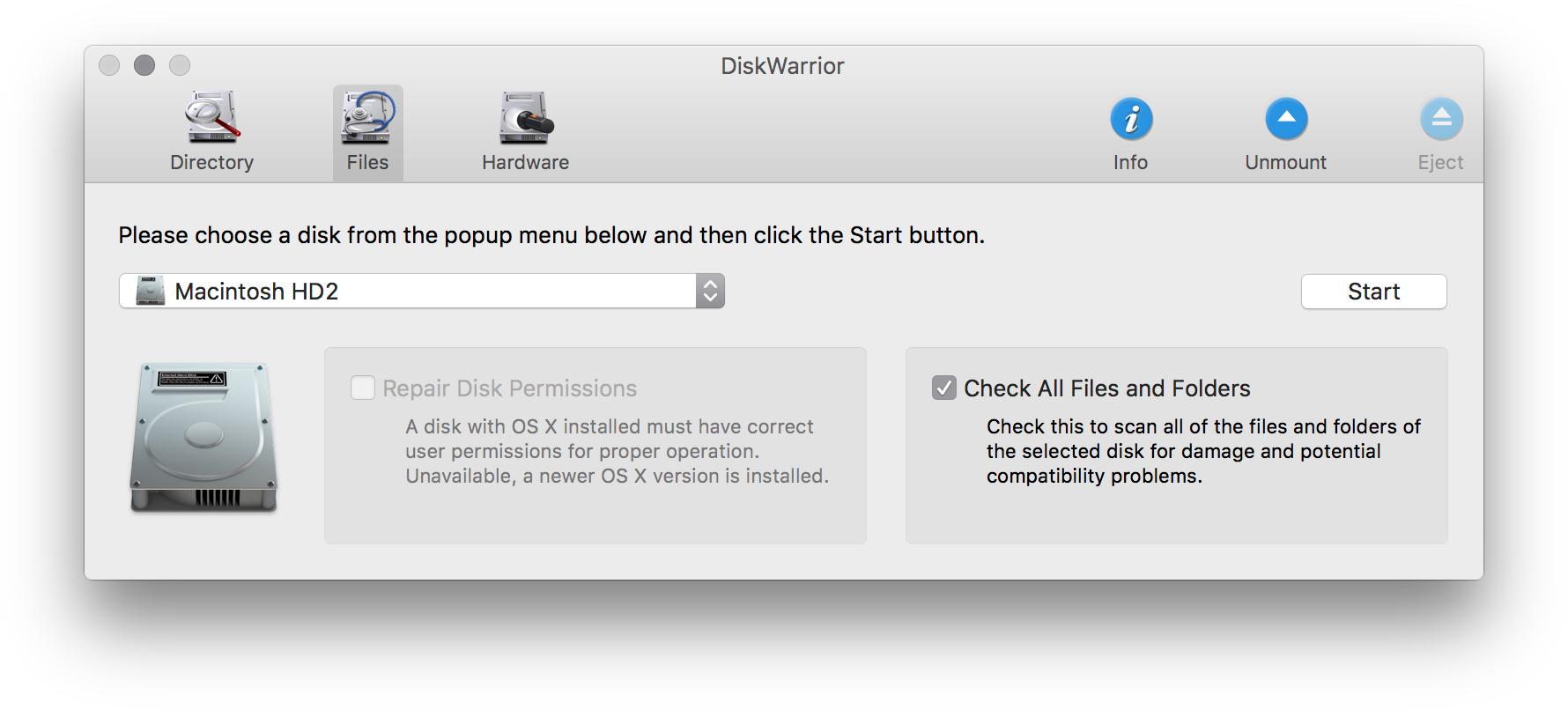This screenshot has width=1568, height=710.
Task: Click the DiskWarrior window title
Action: pyautogui.click(x=782, y=66)
